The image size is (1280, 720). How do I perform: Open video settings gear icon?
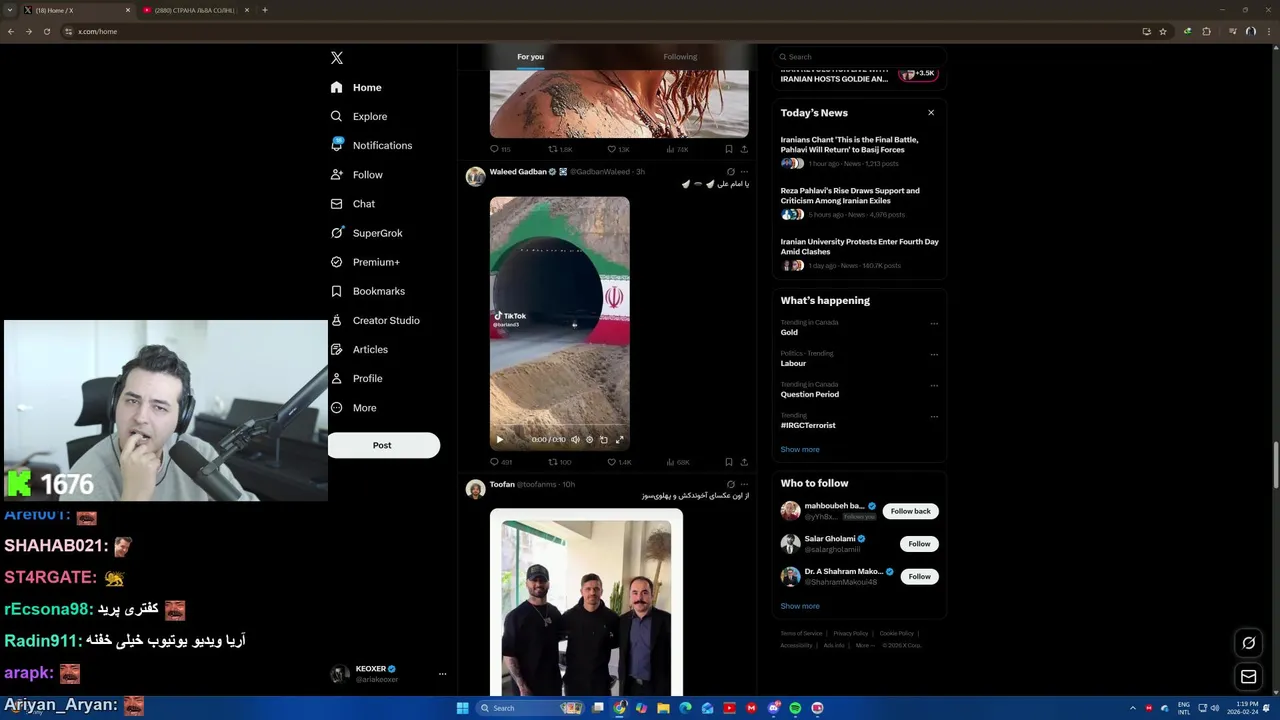[x=589, y=439]
